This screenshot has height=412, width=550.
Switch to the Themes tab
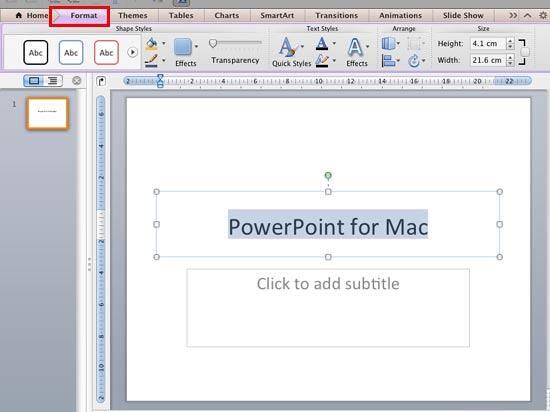pos(133,15)
